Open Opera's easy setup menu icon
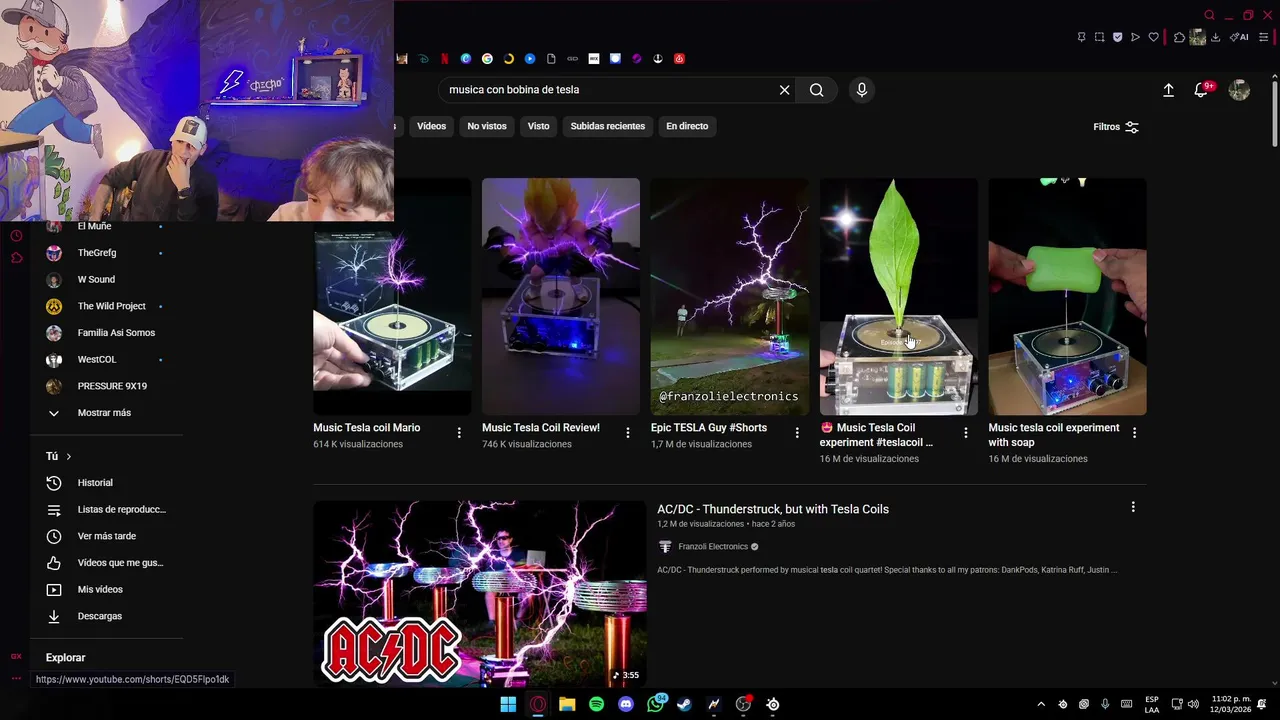The image size is (1280, 720). coord(1263,38)
